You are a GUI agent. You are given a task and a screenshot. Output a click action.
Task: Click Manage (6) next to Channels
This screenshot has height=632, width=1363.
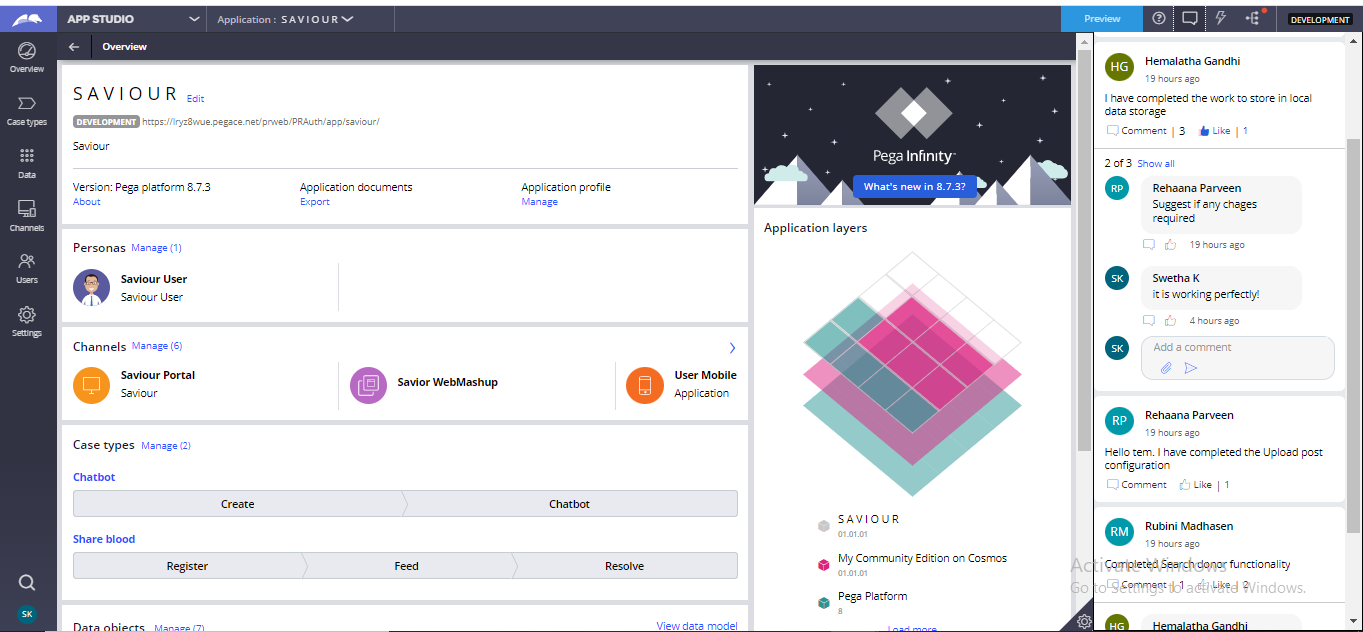[157, 346]
